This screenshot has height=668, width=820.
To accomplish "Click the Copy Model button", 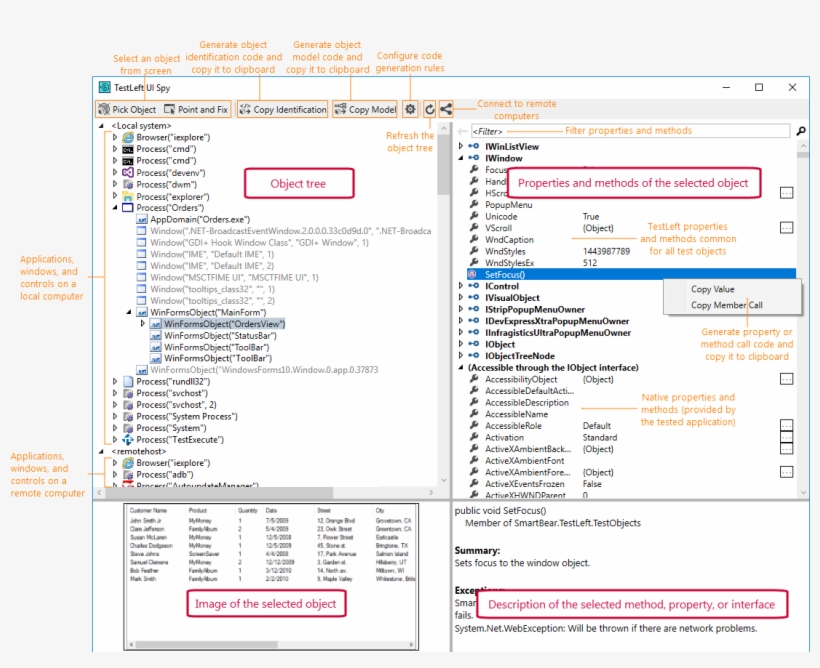I will coord(365,109).
